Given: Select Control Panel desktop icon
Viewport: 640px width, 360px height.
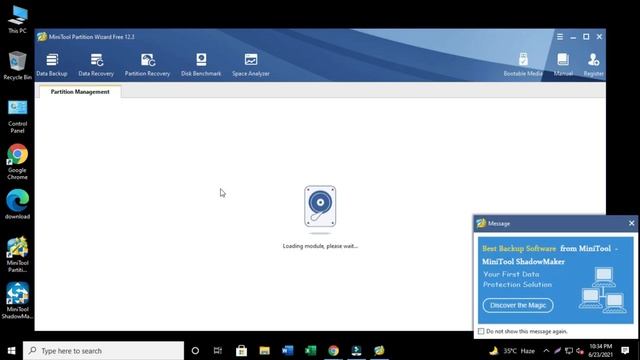Looking at the screenshot, I should click(17, 117).
